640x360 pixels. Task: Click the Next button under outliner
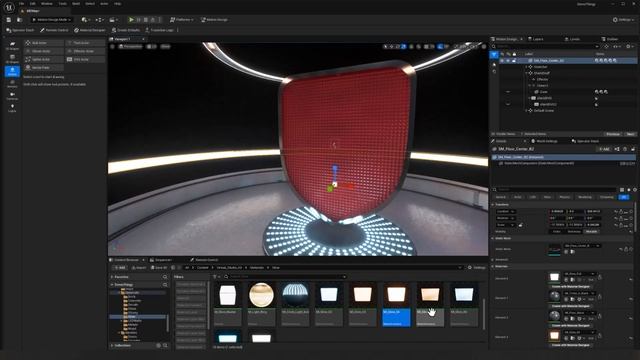[x=630, y=134]
